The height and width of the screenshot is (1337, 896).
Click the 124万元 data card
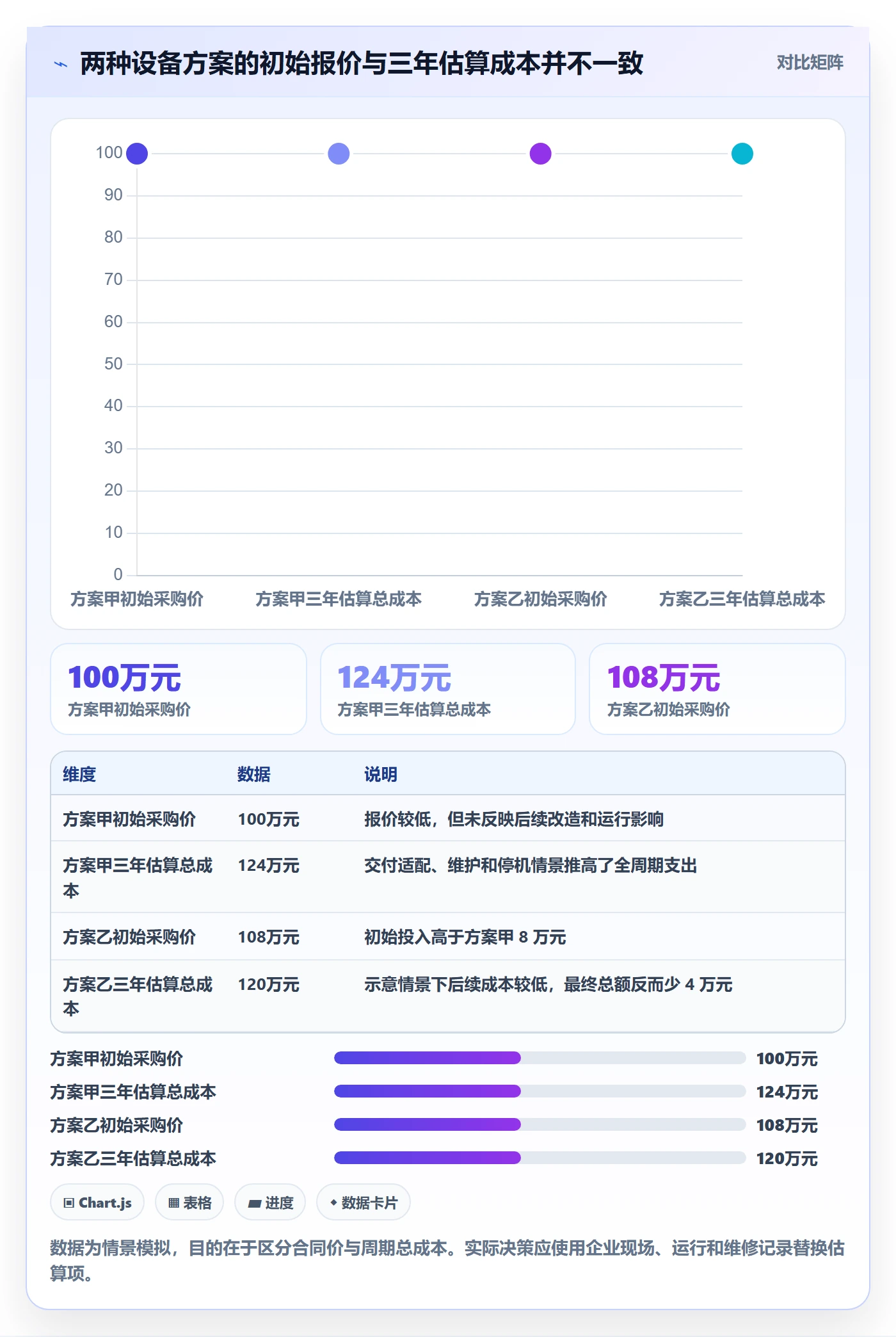click(x=448, y=689)
